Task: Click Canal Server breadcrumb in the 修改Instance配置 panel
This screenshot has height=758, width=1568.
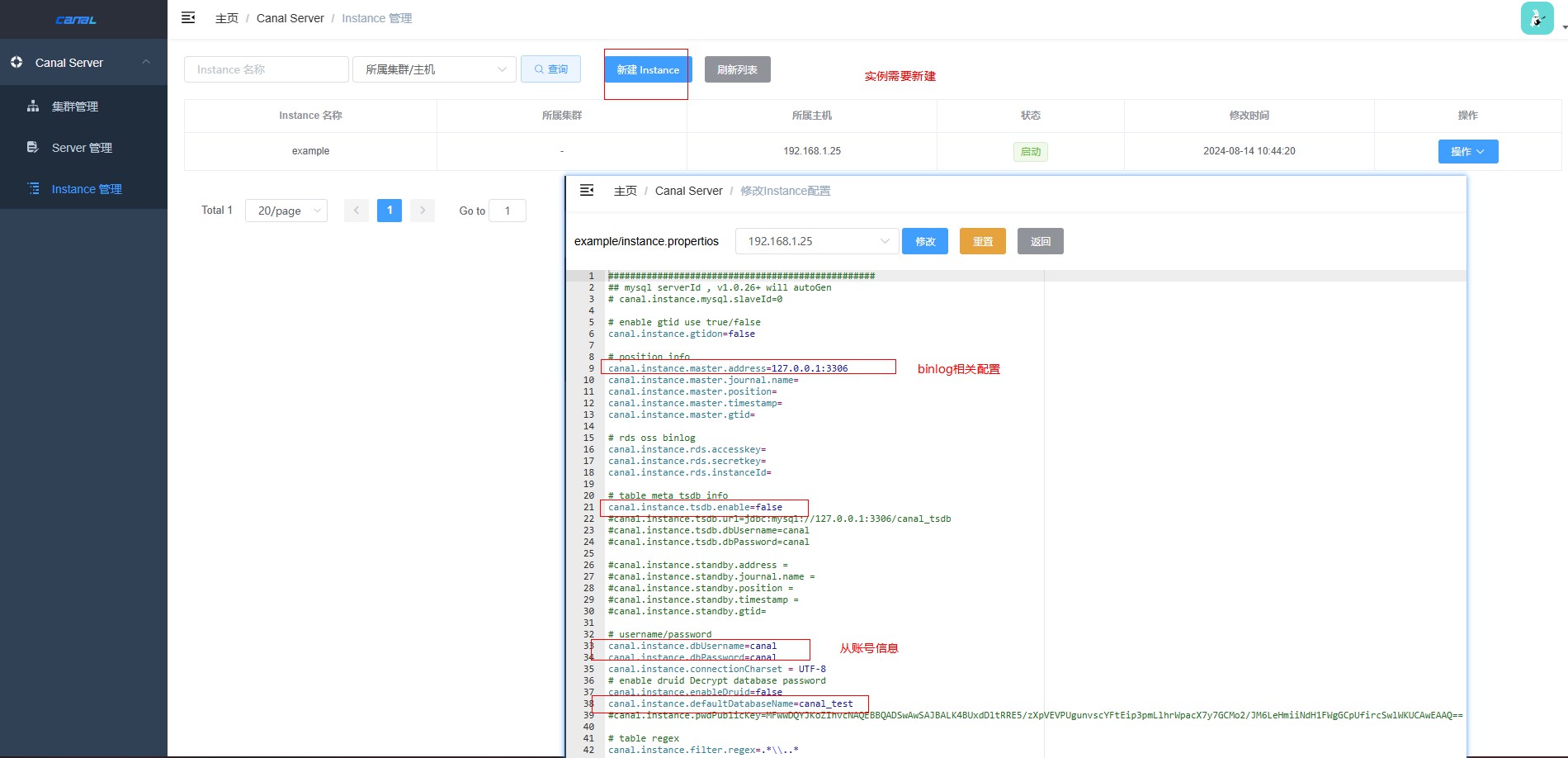Action: click(x=689, y=191)
